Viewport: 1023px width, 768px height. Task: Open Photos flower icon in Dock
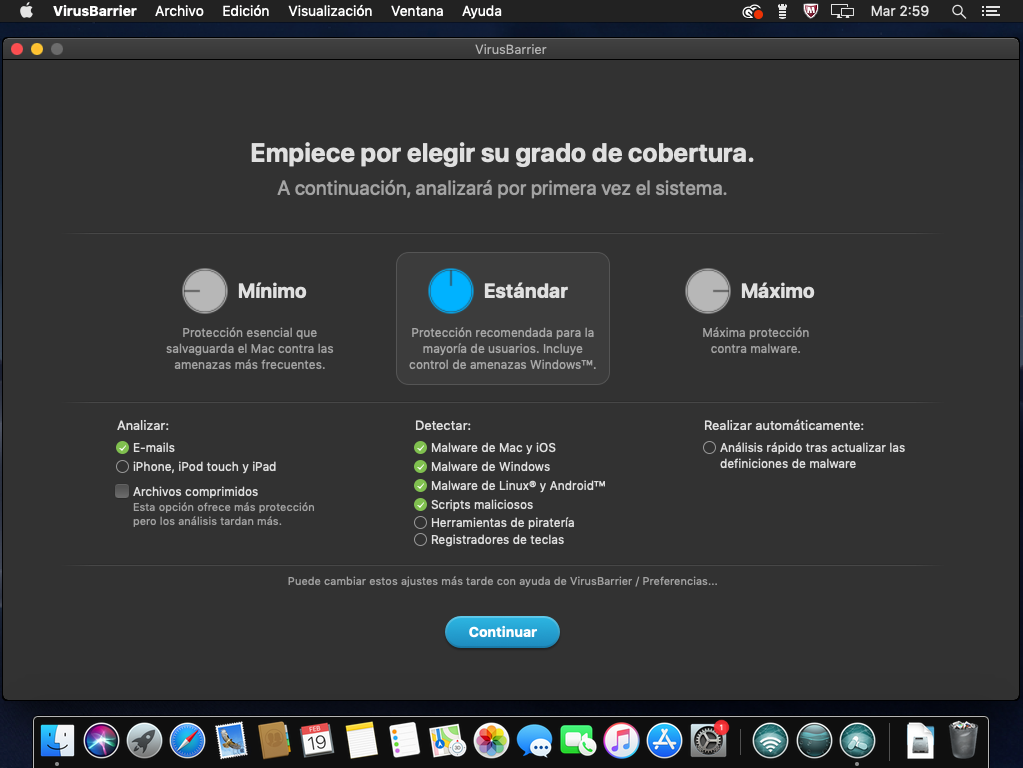[x=491, y=741]
